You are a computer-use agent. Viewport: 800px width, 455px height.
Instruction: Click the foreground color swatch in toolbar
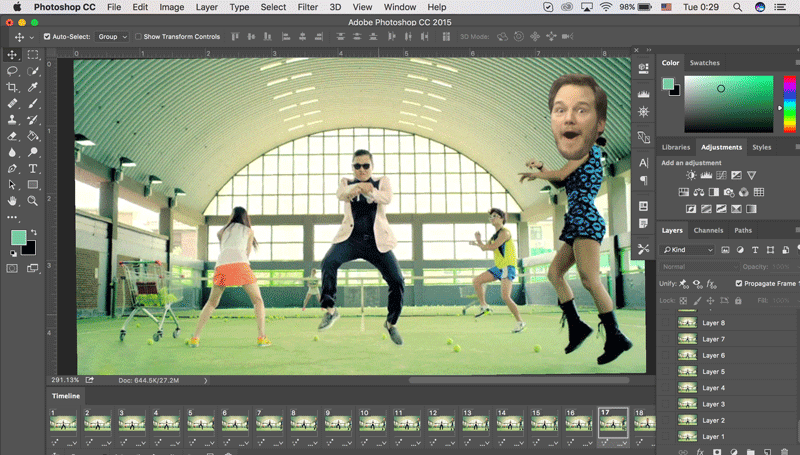tap(18, 238)
